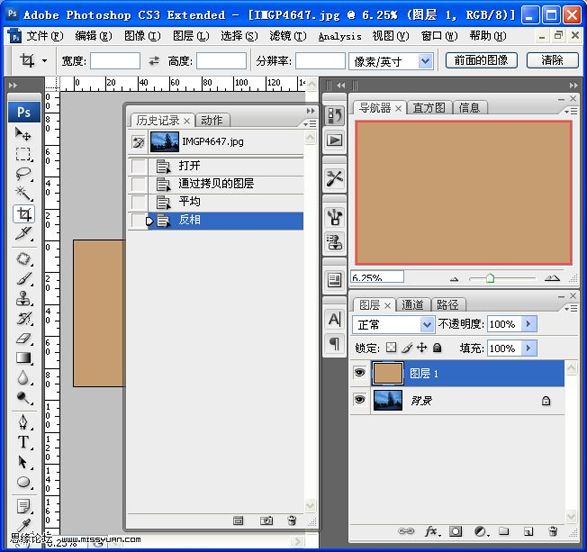The height and width of the screenshot is (552, 587).
Task: Open the Tool Presets dock icon
Action: pyautogui.click(x=334, y=179)
